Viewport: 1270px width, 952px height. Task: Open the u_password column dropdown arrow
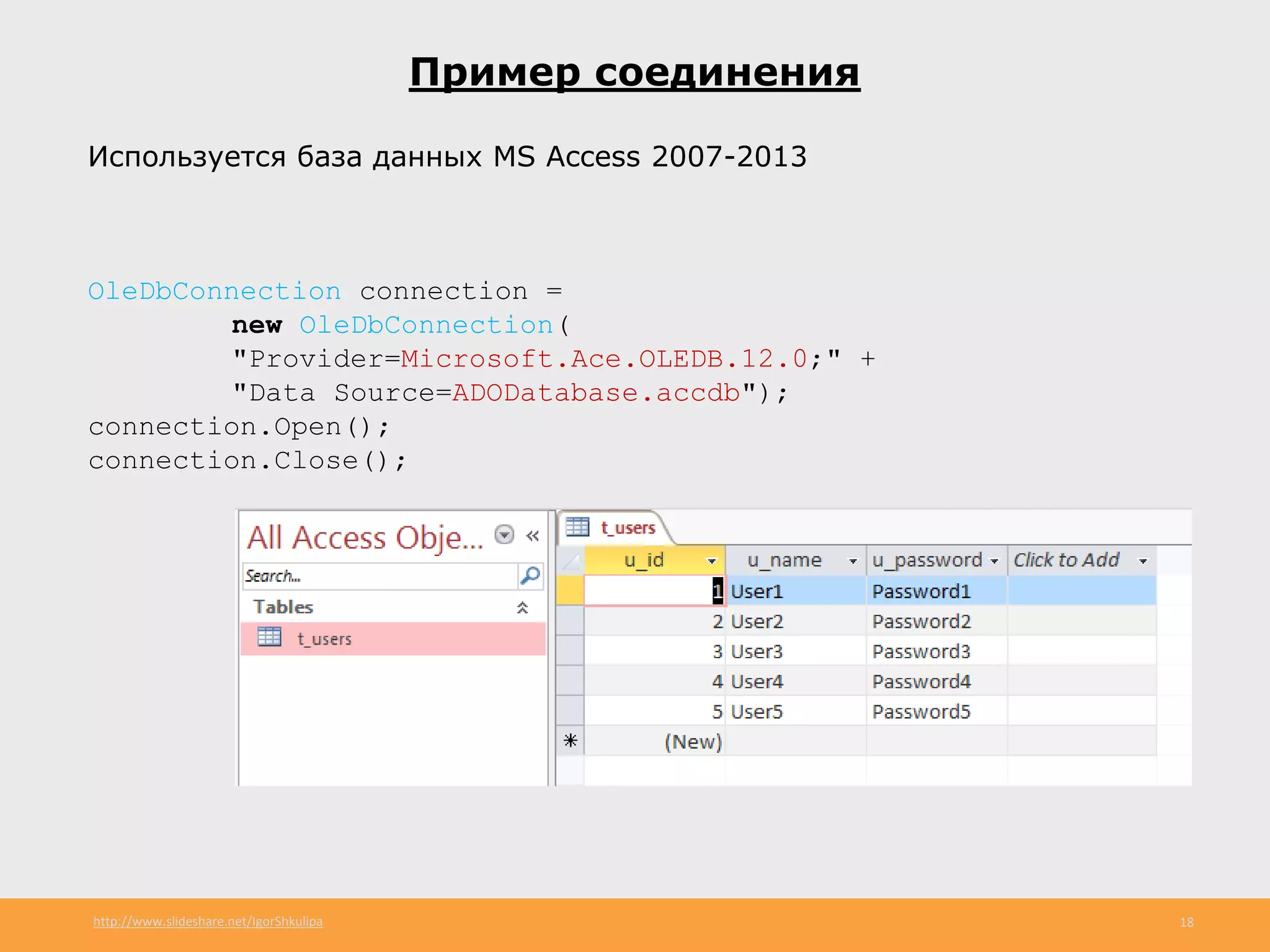[994, 561]
